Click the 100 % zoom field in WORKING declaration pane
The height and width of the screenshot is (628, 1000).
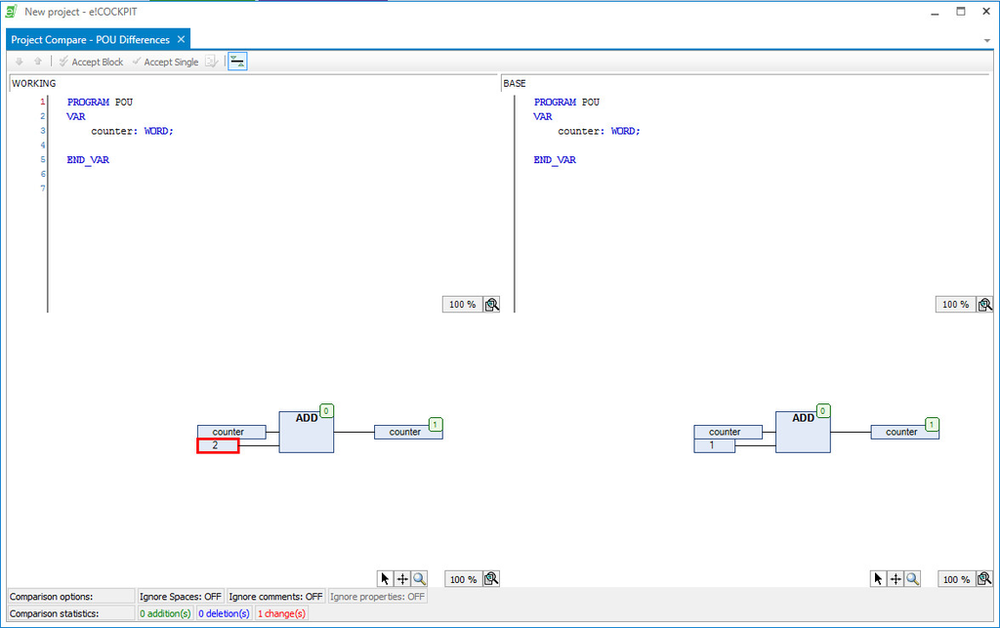pyautogui.click(x=462, y=305)
